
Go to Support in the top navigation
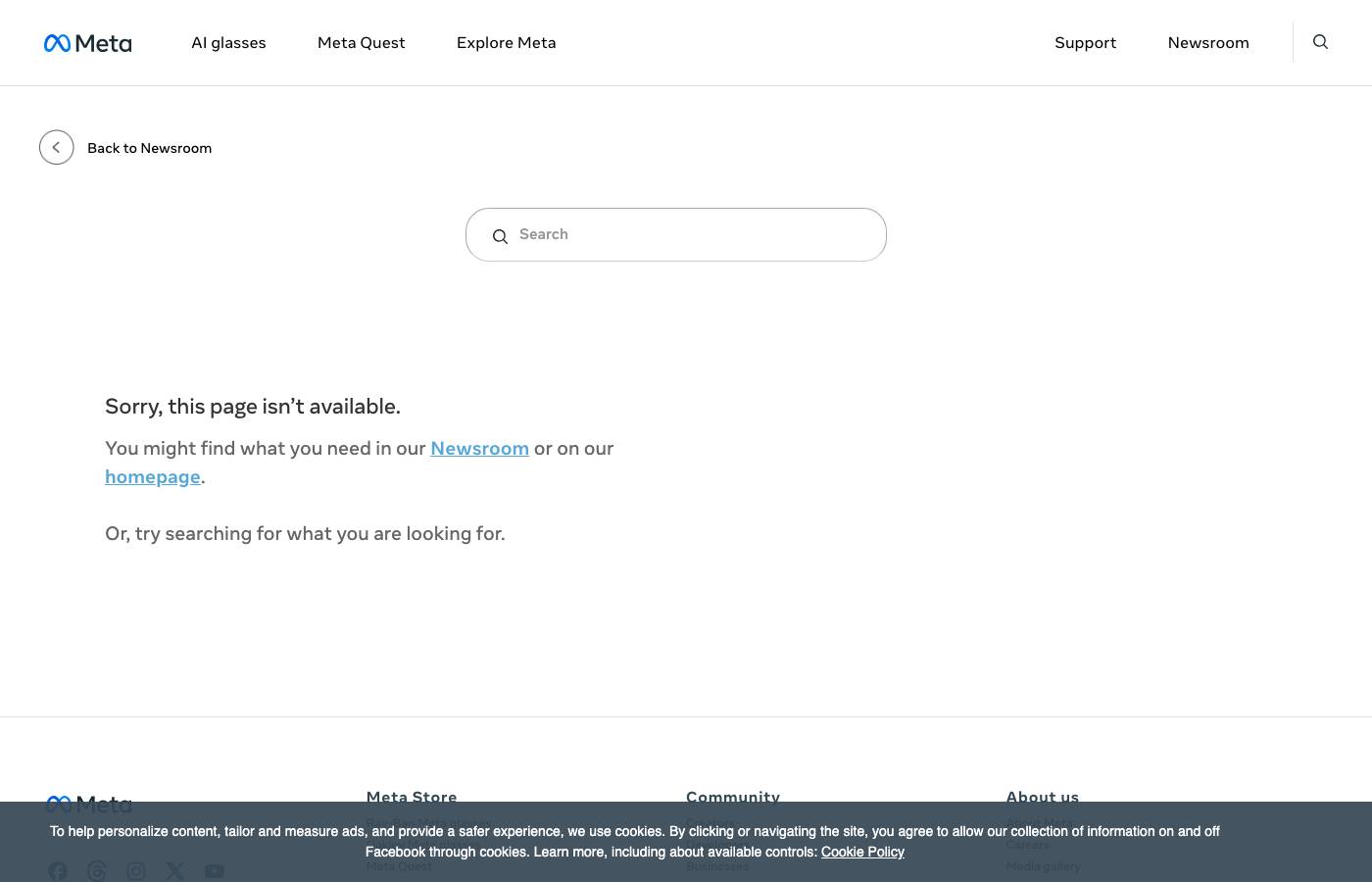[1085, 43]
